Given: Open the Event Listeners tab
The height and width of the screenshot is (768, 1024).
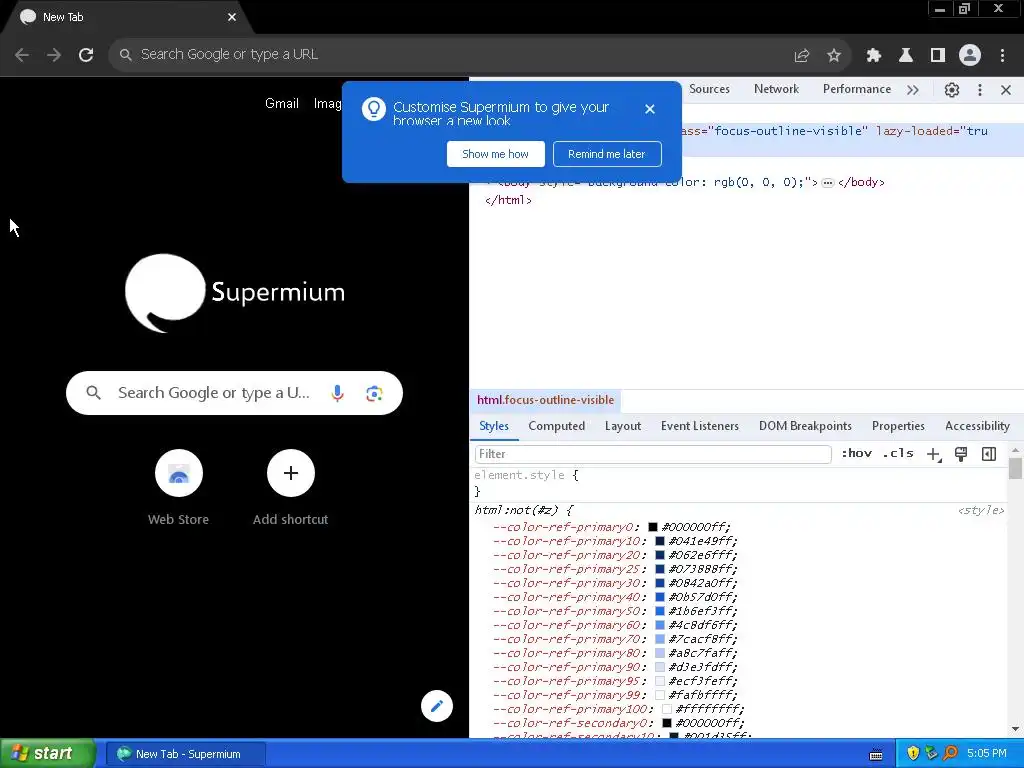Looking at the screenshot, I should 699,426.
